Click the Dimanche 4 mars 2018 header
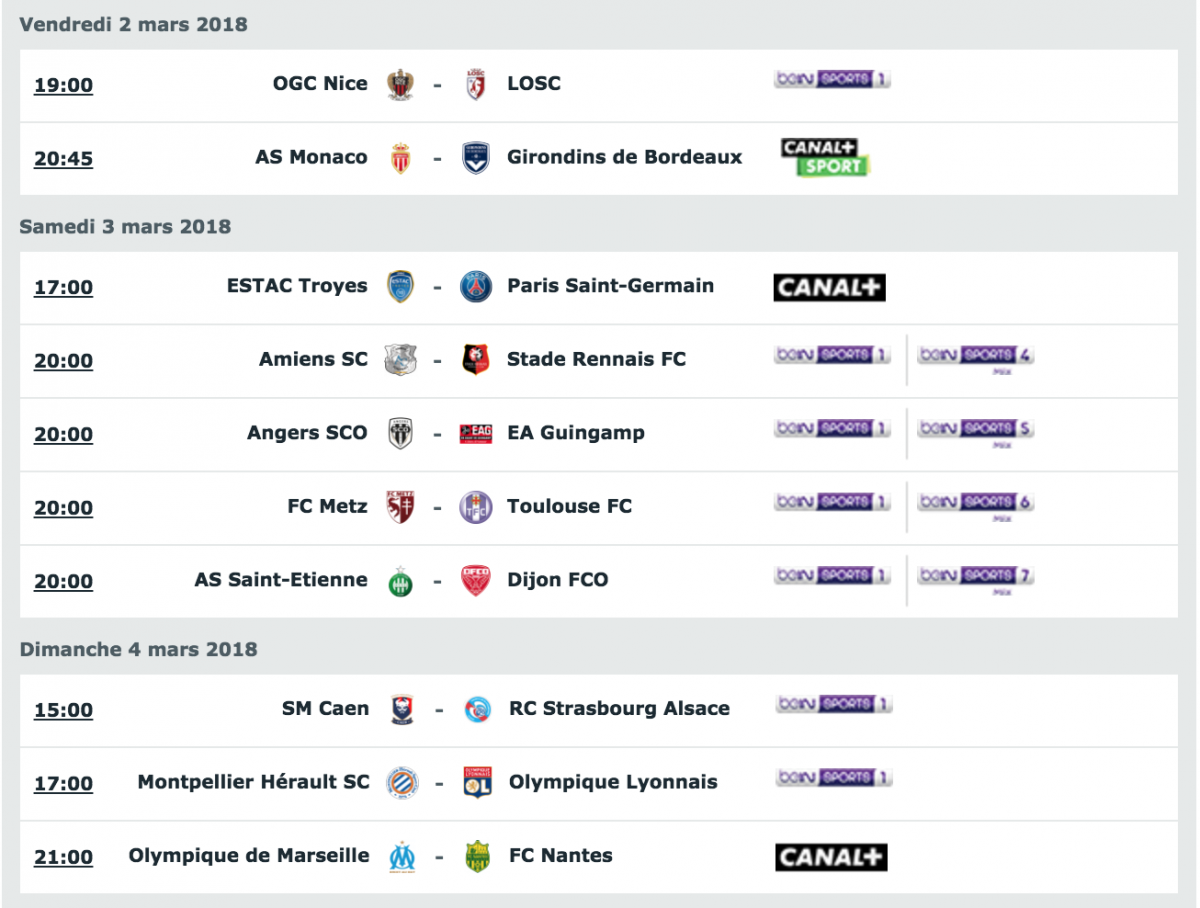Screen dimensions: 1200x908 pyautogui.click(x=138, y=649)
